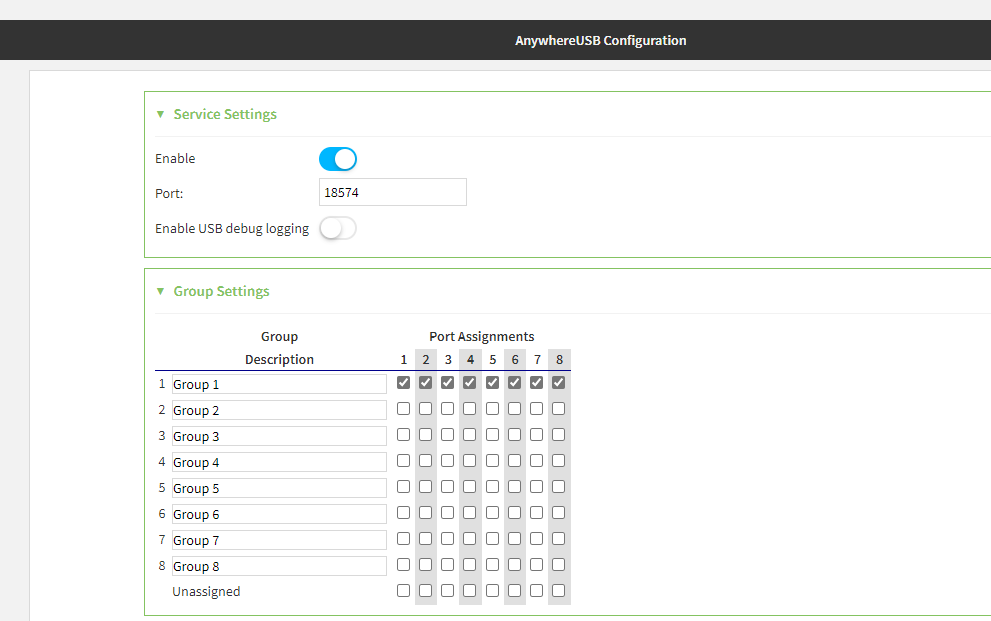Uncheck port 7 for Group 1
Viewport: 991px width, 621px height.
pyautogui.click(x=537, y=382)
